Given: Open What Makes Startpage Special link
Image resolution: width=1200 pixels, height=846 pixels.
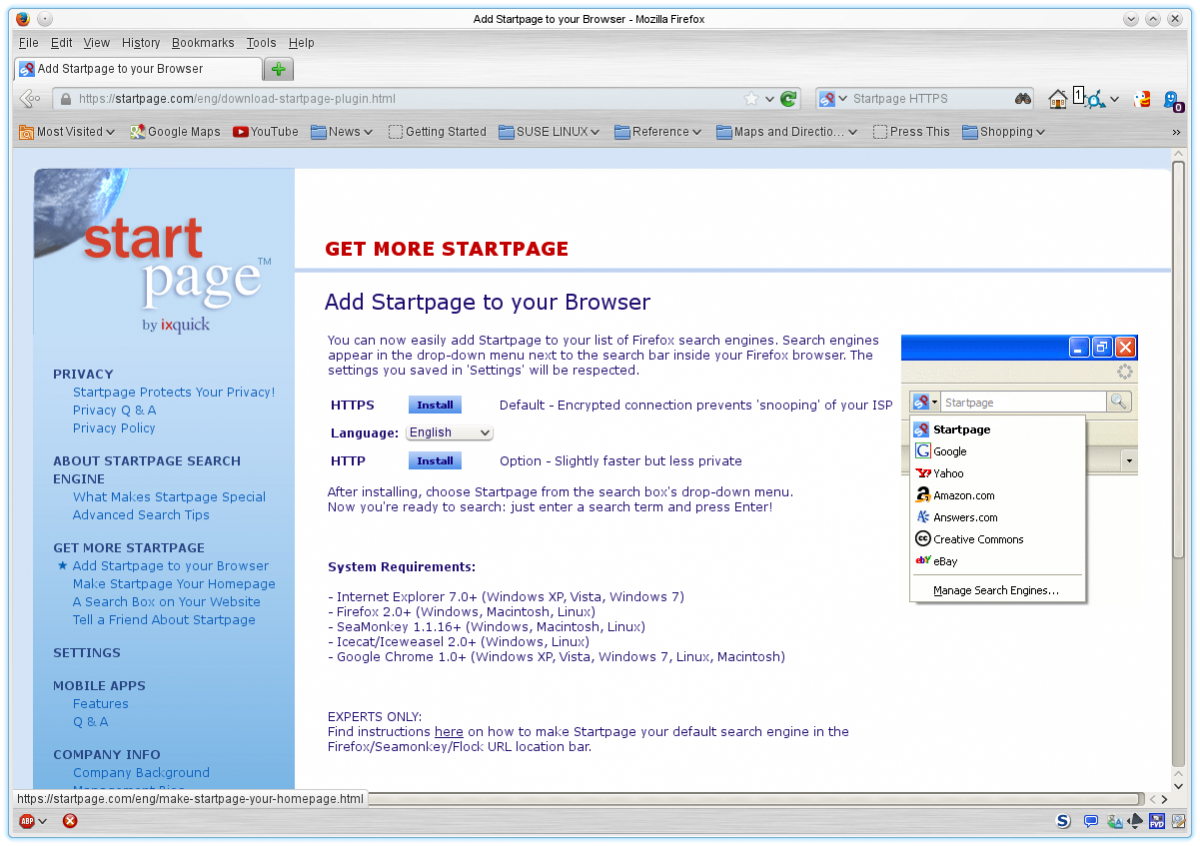Looking at the screenshot, I should pos(169,497).
